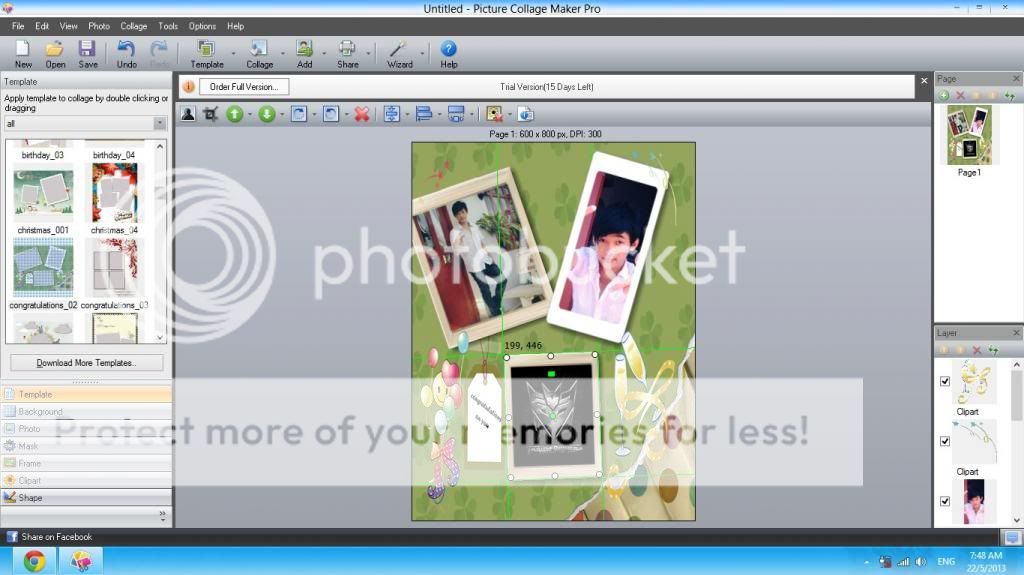1024x575 pixels.
Task: Expand the Add button dropdown arrow
Action: click(x=324, y=54)
